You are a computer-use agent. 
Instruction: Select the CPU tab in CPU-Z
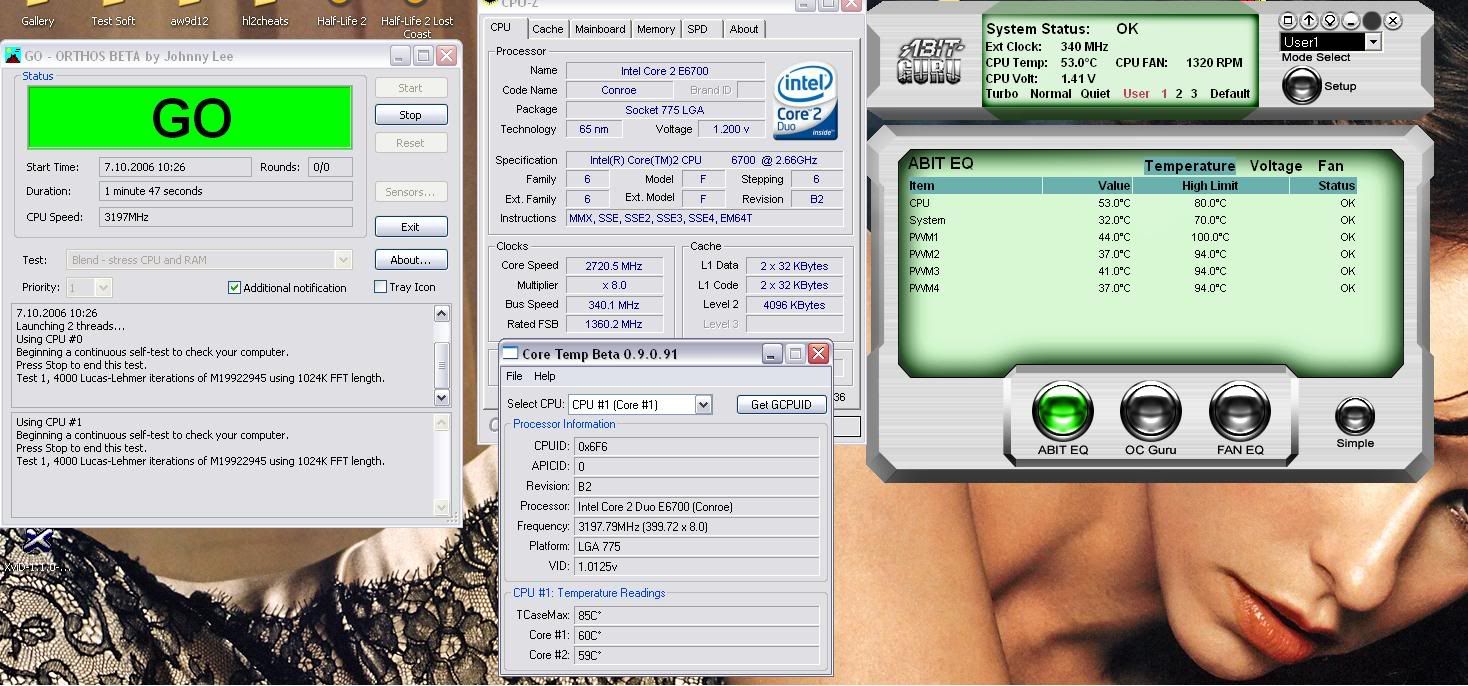(501, 27)
